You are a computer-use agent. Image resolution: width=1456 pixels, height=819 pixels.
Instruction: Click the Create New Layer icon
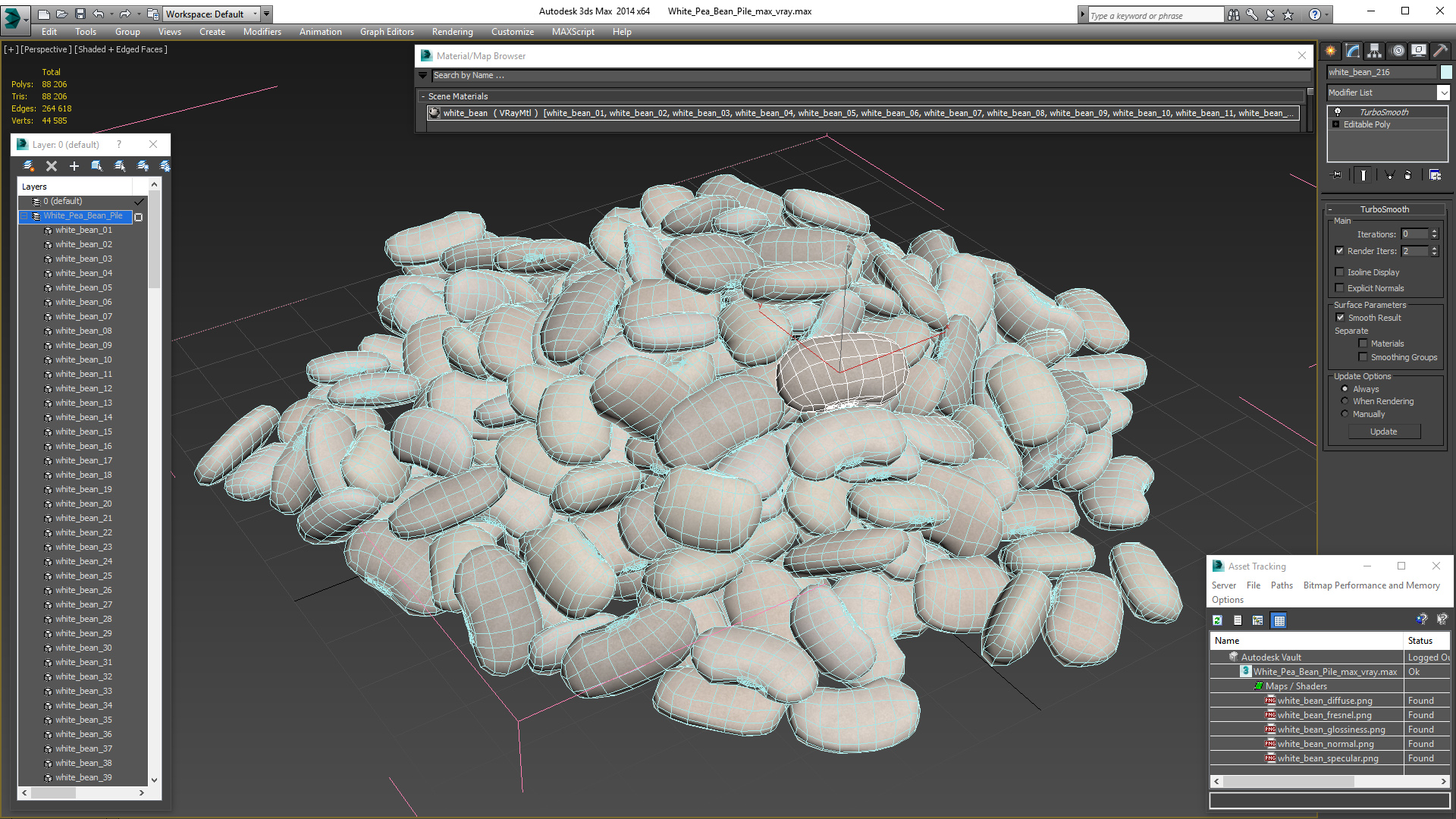(29, 166)
